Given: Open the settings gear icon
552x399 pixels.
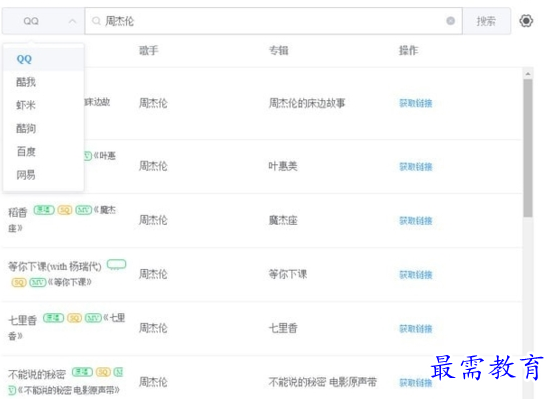Looking at the screenshot, I should [526, 21].
